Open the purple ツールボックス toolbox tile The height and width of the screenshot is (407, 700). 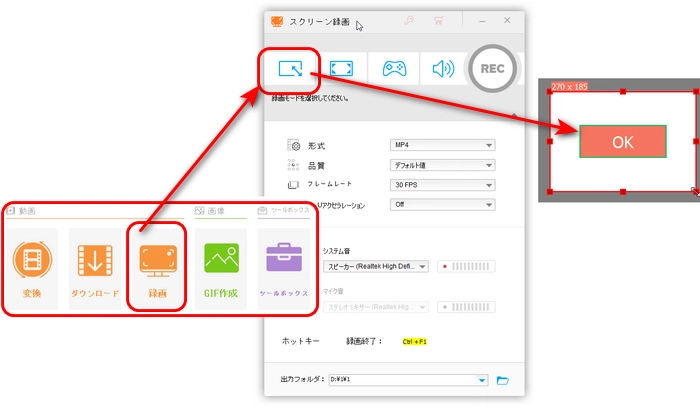pos(284,268)
